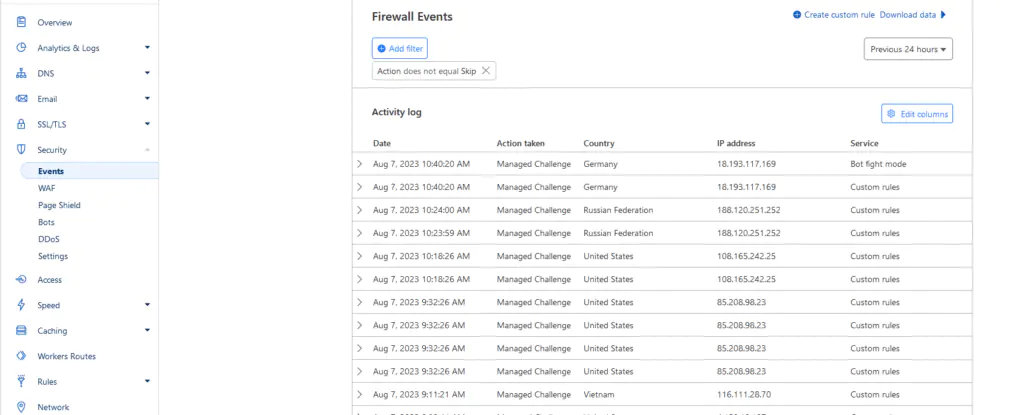Click the Analytics & Logs clock icon

click(x=21, y=48)
